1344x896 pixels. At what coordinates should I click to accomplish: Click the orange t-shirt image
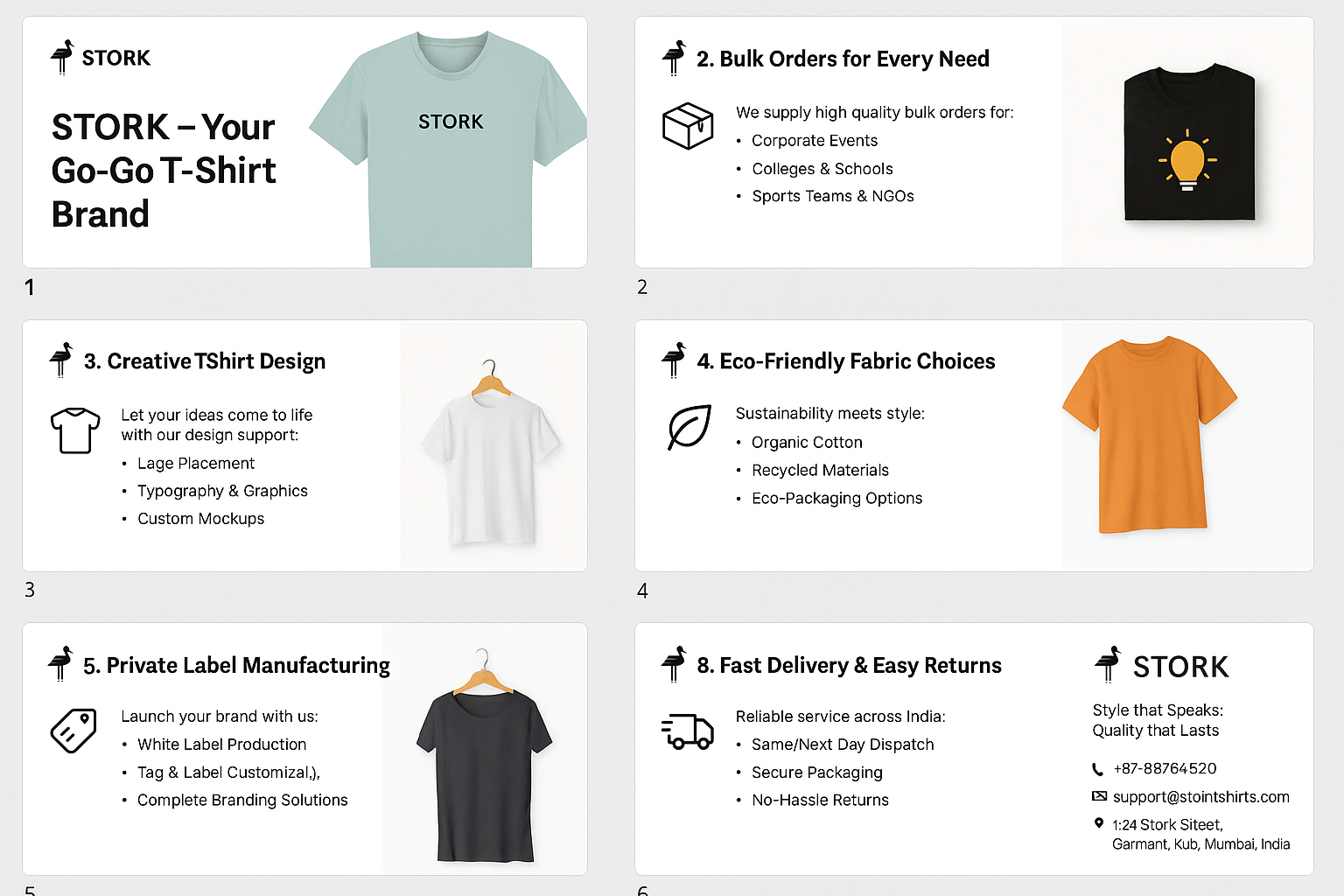(1149, 435)
